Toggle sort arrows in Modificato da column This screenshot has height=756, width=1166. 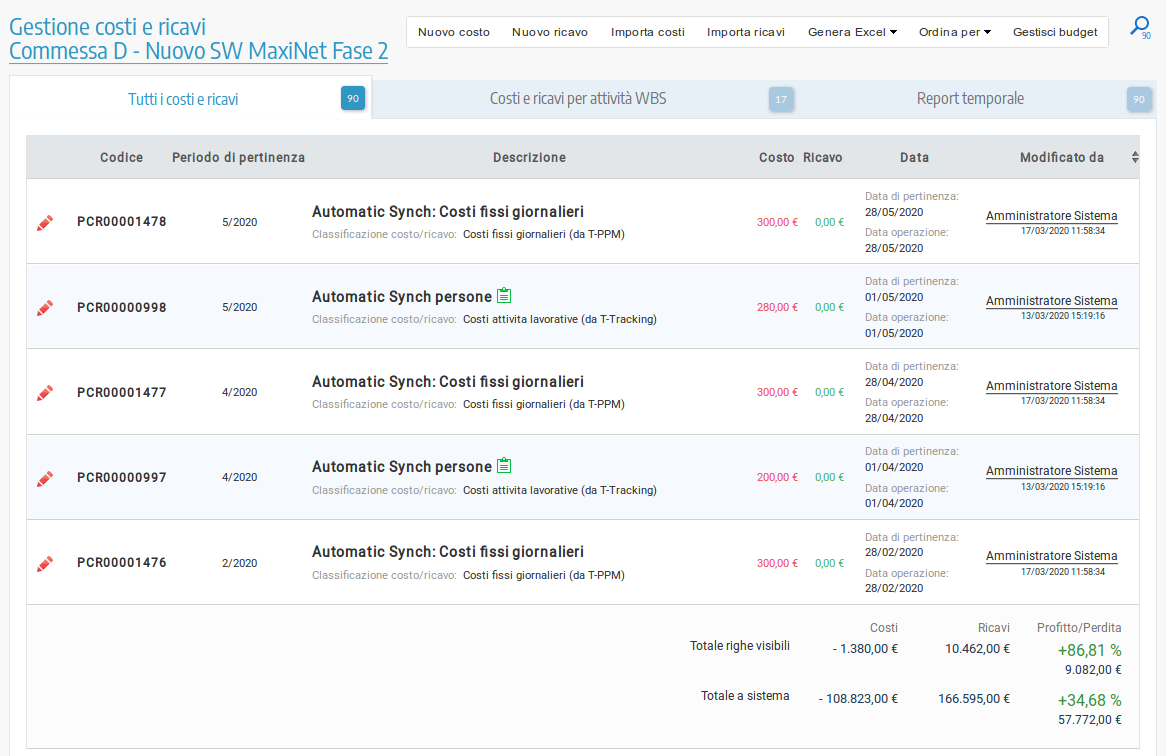coord(1135,157)
